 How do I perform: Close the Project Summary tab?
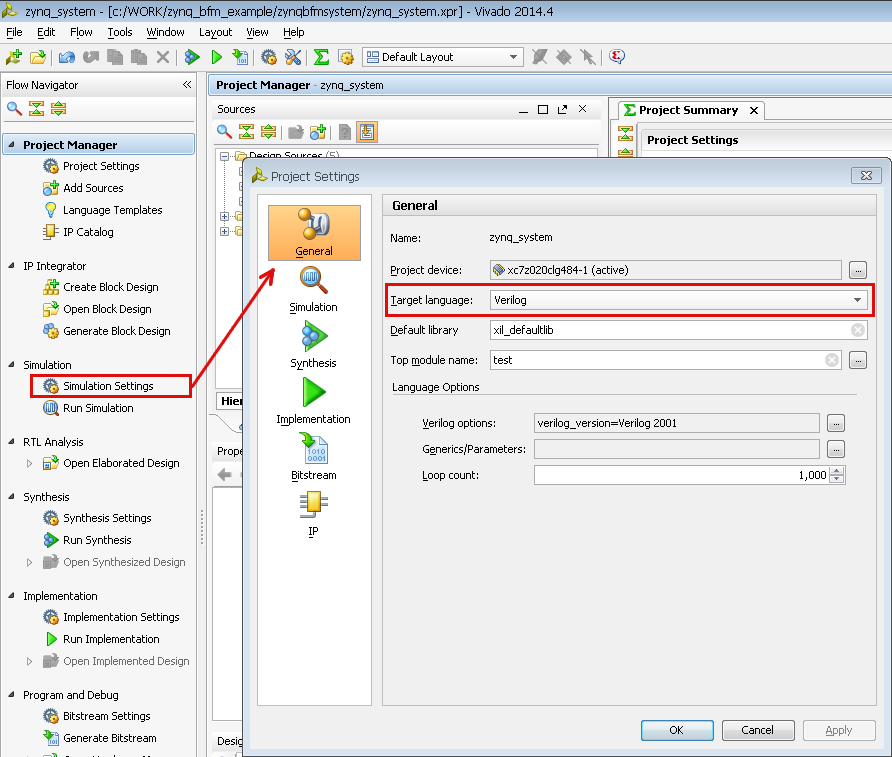pos(754,110)
